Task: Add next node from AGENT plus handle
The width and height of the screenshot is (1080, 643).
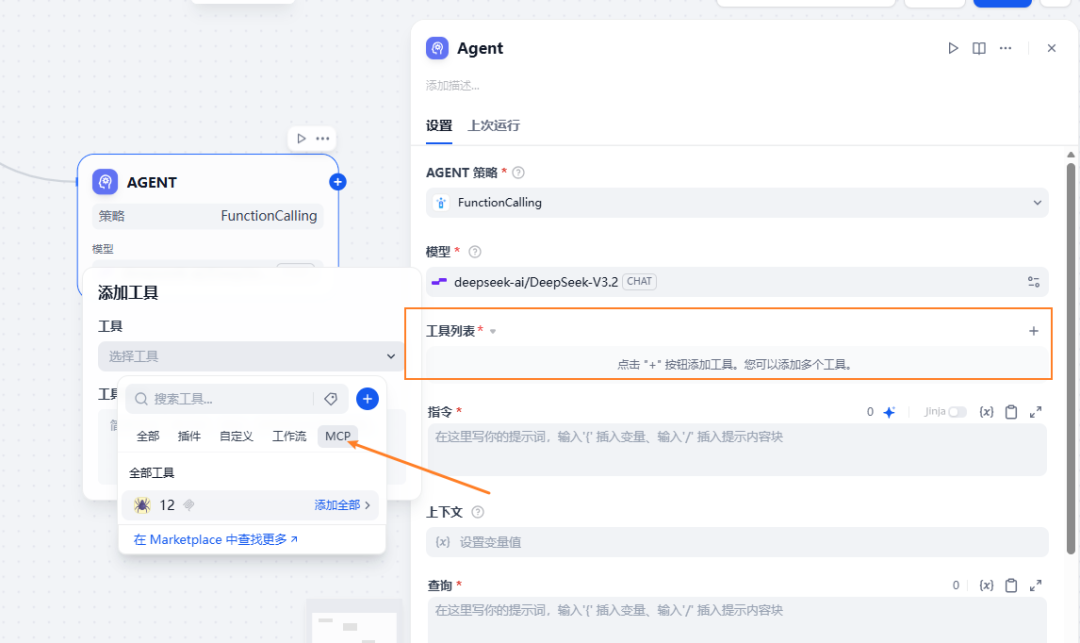Action: pyautogui.click(x=338, y=182)
